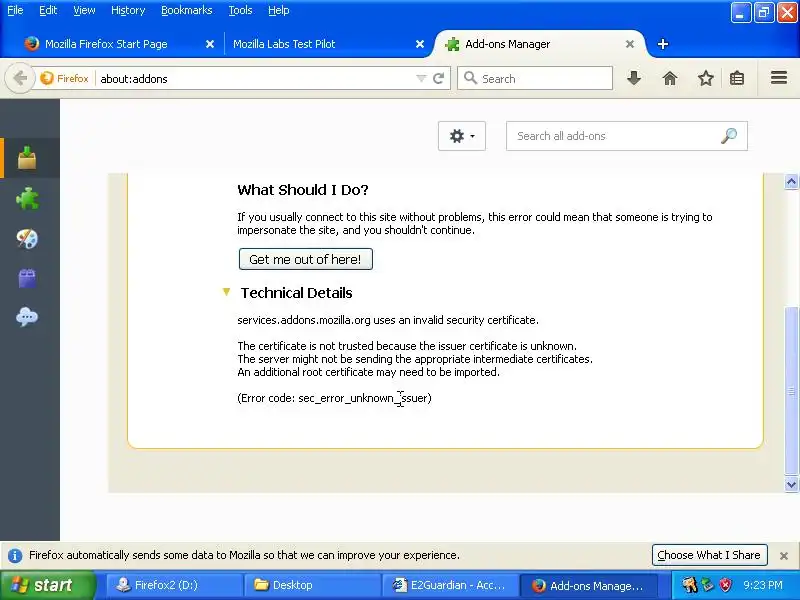Click Get me out of here! button
Screen dimensions: 800x600
(x=306, y=259)
